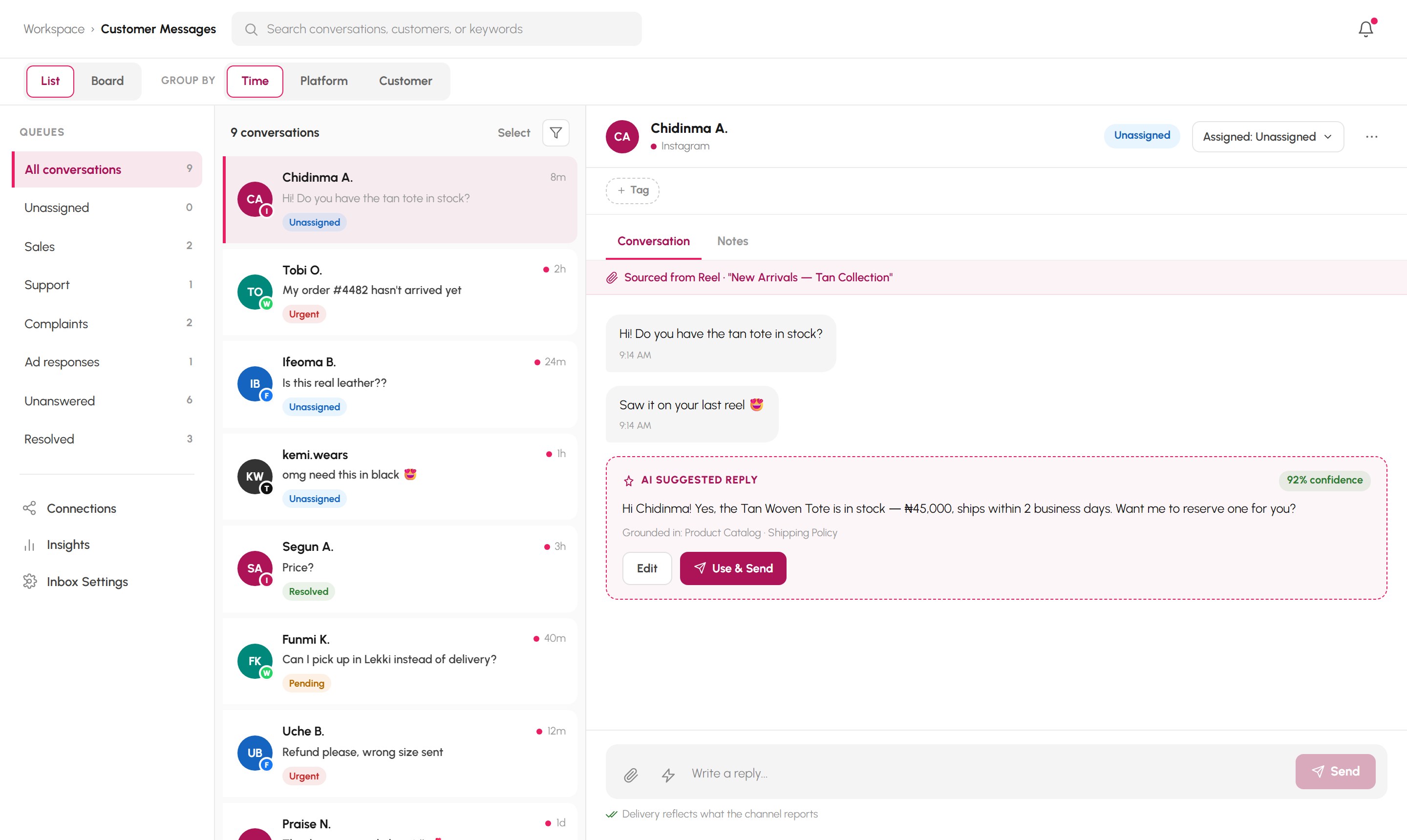The width and height of the screenshot is (1407, 840).
Task: Open quick replies lightning bolt icon
Action: pos(668,775)
